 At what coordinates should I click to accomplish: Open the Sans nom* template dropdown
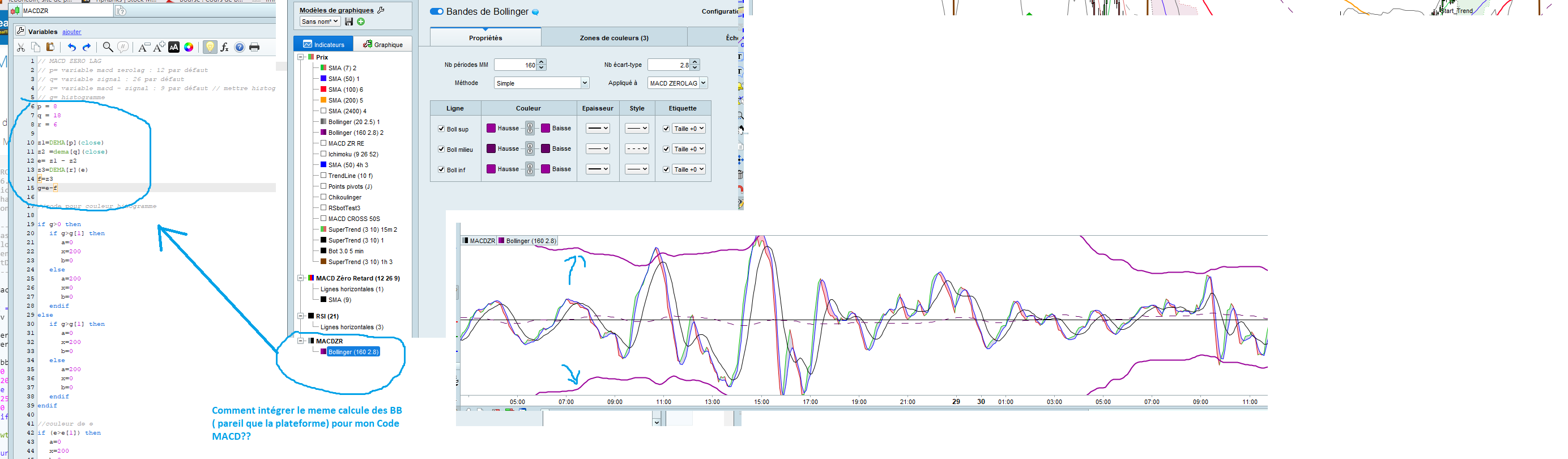point(319,22)
